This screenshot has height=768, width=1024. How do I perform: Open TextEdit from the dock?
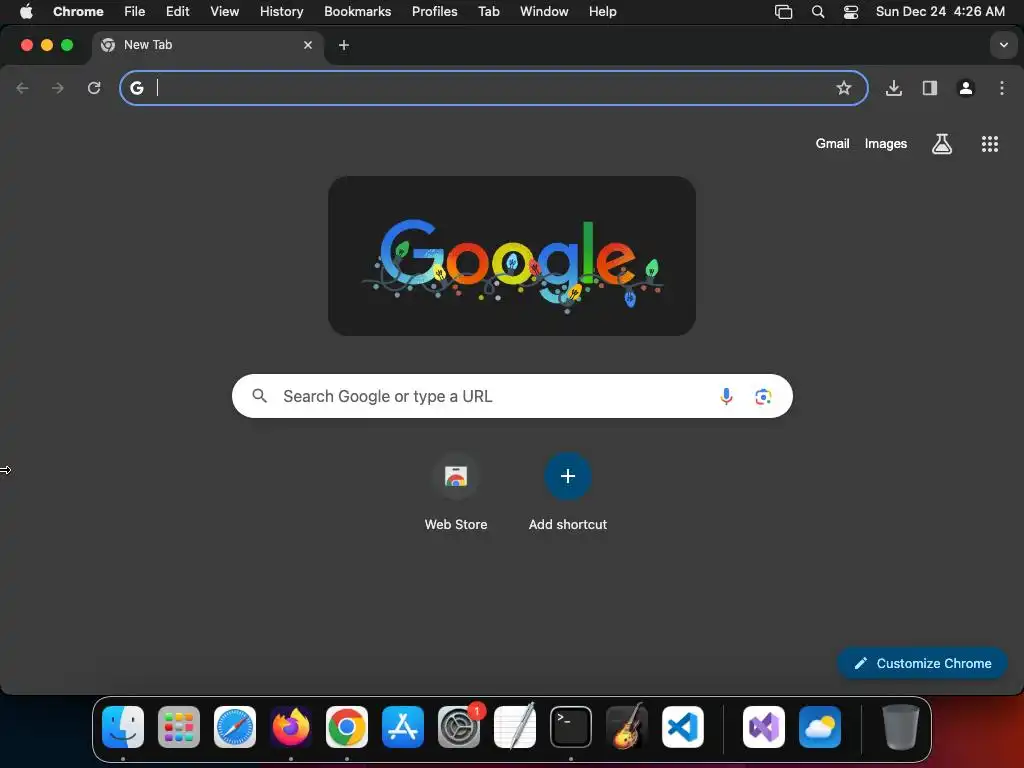[515, 727]
